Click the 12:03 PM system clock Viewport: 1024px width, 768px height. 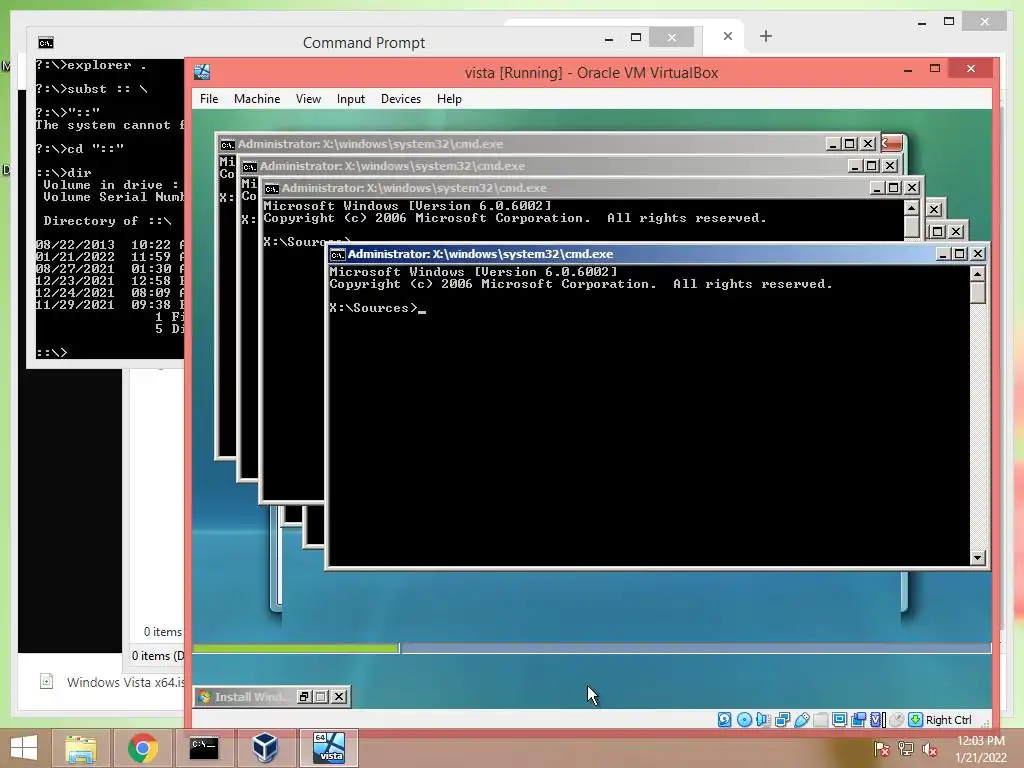(x=980, y=741)
